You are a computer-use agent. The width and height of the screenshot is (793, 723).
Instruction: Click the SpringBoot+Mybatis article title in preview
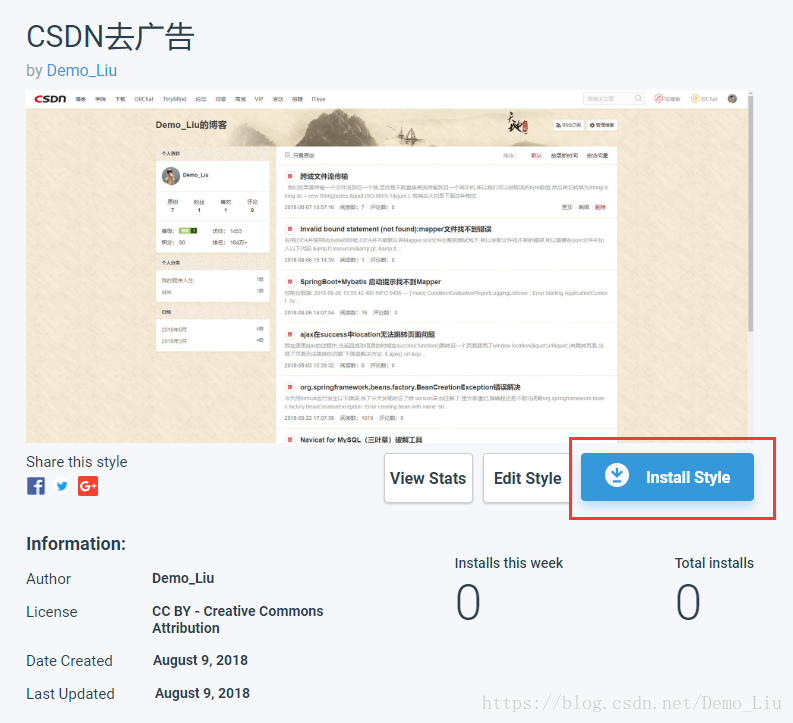pos(370,282)
